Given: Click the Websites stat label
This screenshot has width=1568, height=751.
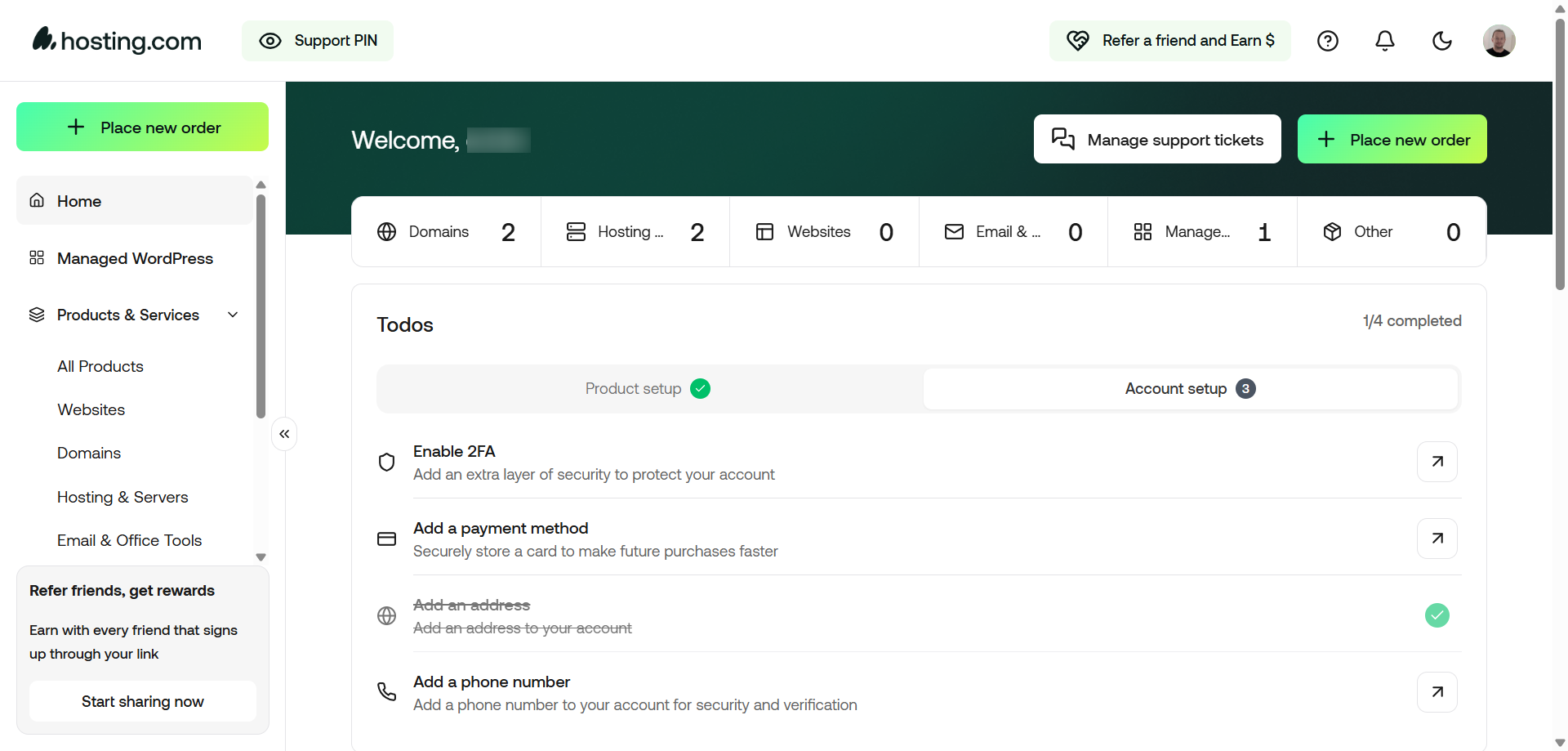Looking at the screenshot, I should coord(819,232).
